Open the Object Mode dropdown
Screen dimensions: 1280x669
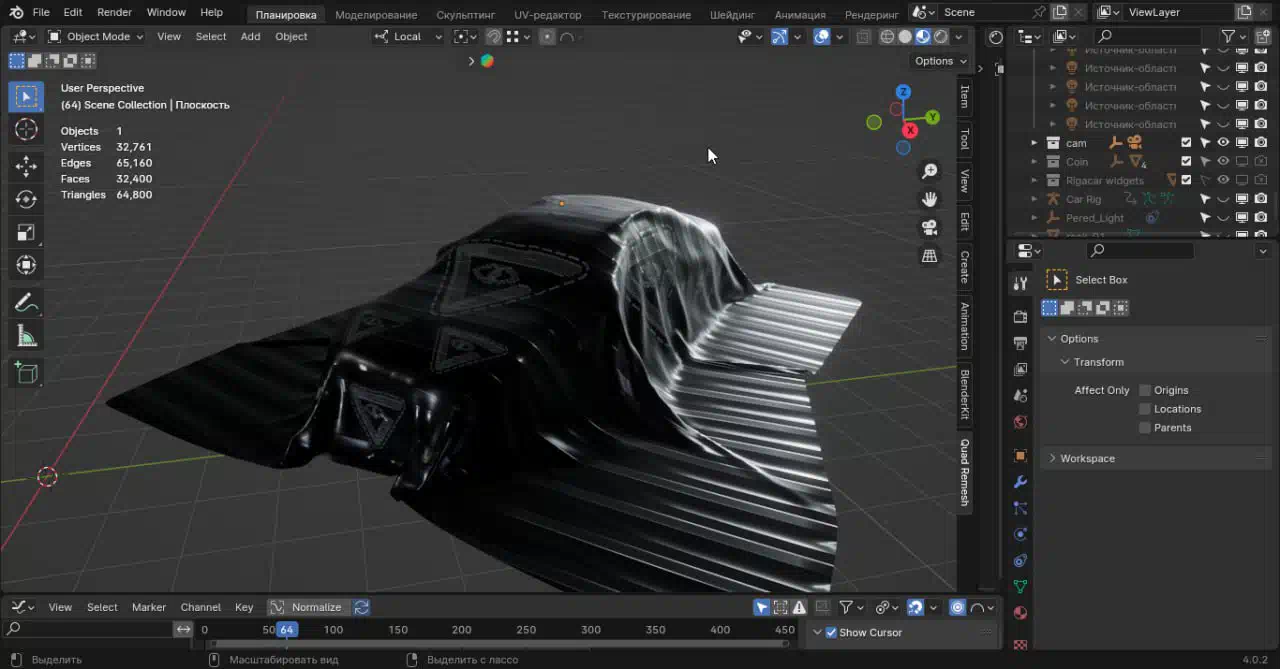point(96,36)
